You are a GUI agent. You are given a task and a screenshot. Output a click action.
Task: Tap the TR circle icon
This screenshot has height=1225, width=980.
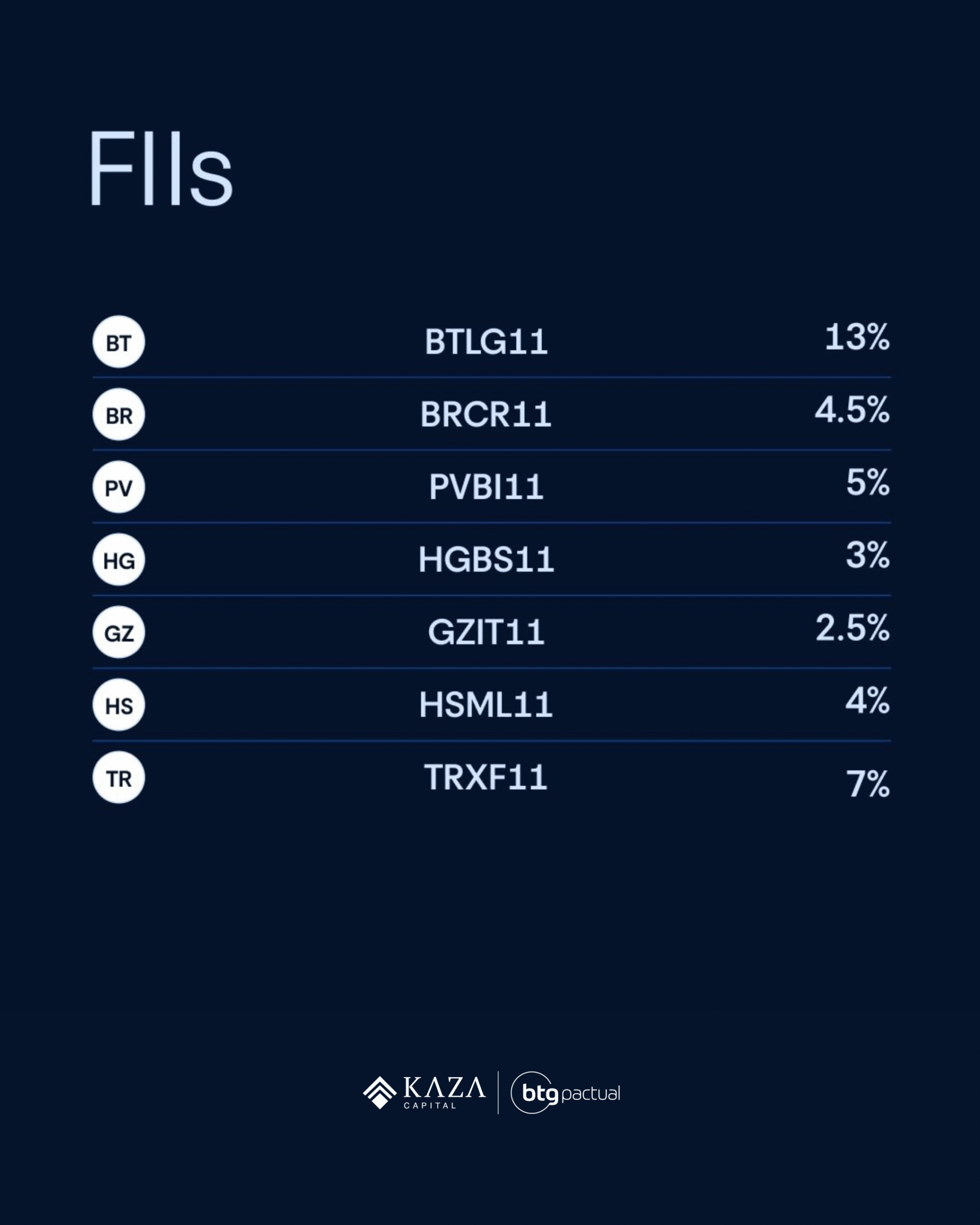click(119, 778)
